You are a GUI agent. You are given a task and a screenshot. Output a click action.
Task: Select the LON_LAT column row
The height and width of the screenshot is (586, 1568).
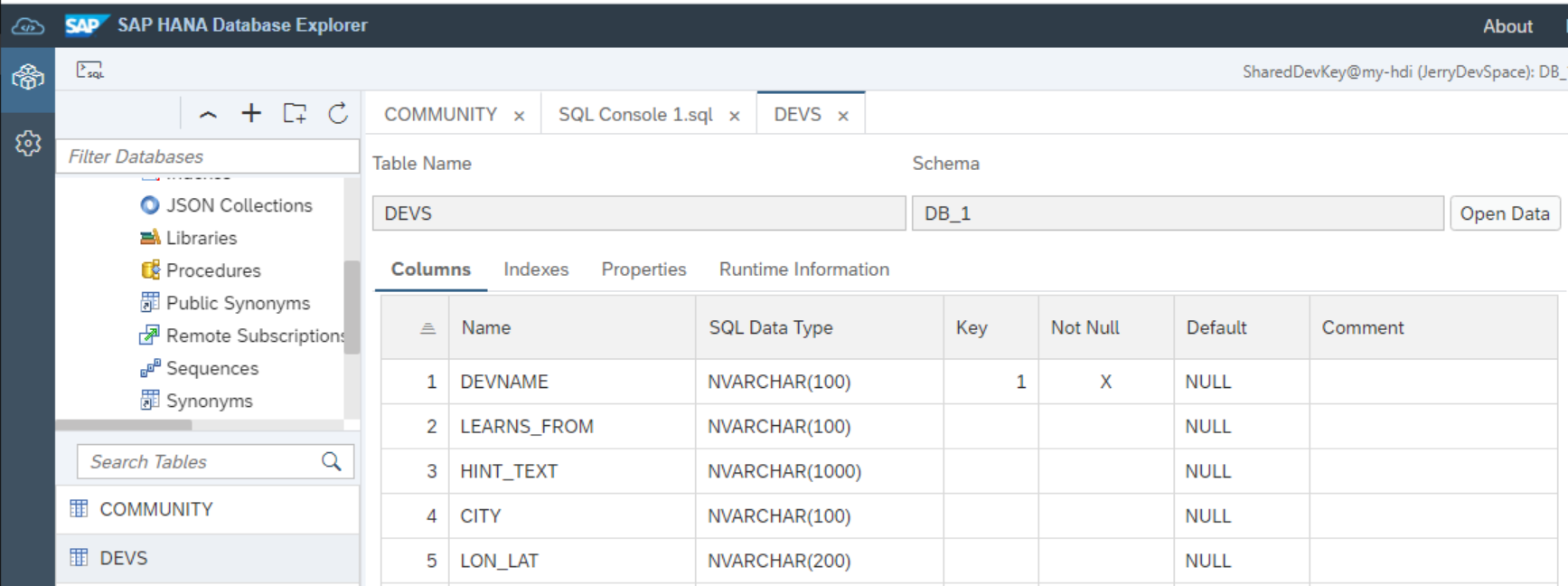tap(969, 561)
